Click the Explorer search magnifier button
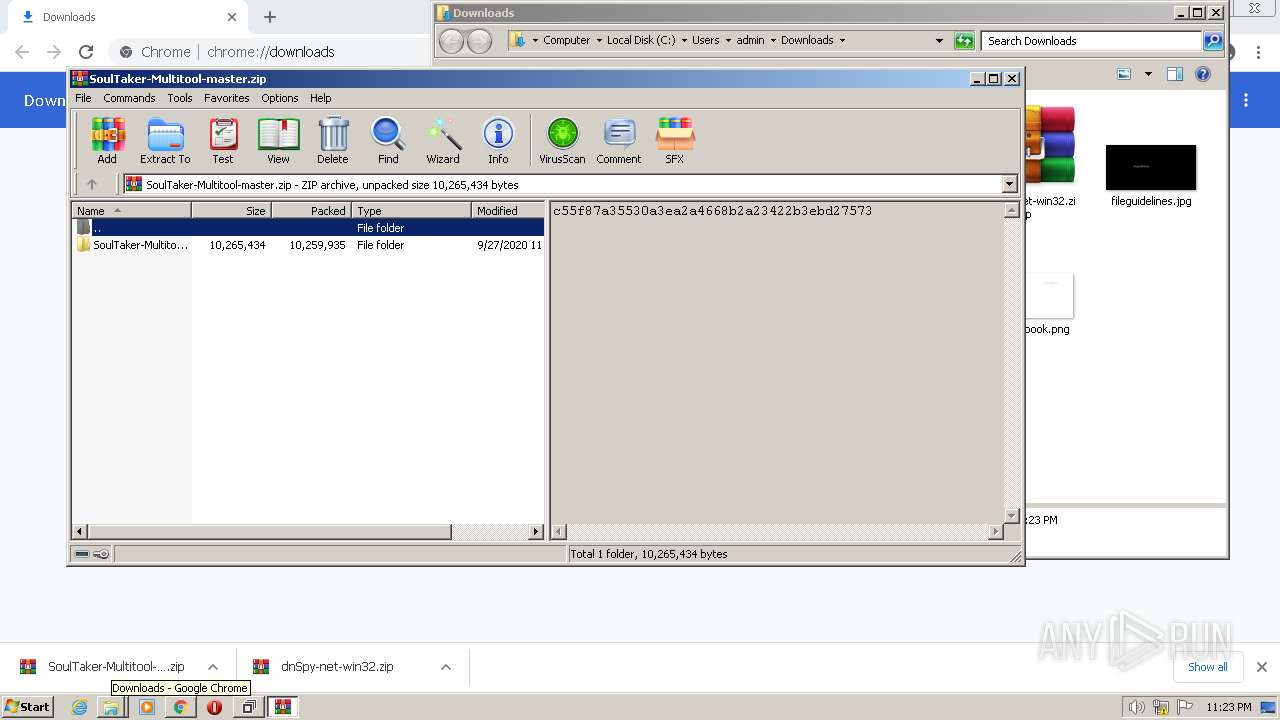The width and height of the screenshot is (1280, 720). [x=1213, y=41]
